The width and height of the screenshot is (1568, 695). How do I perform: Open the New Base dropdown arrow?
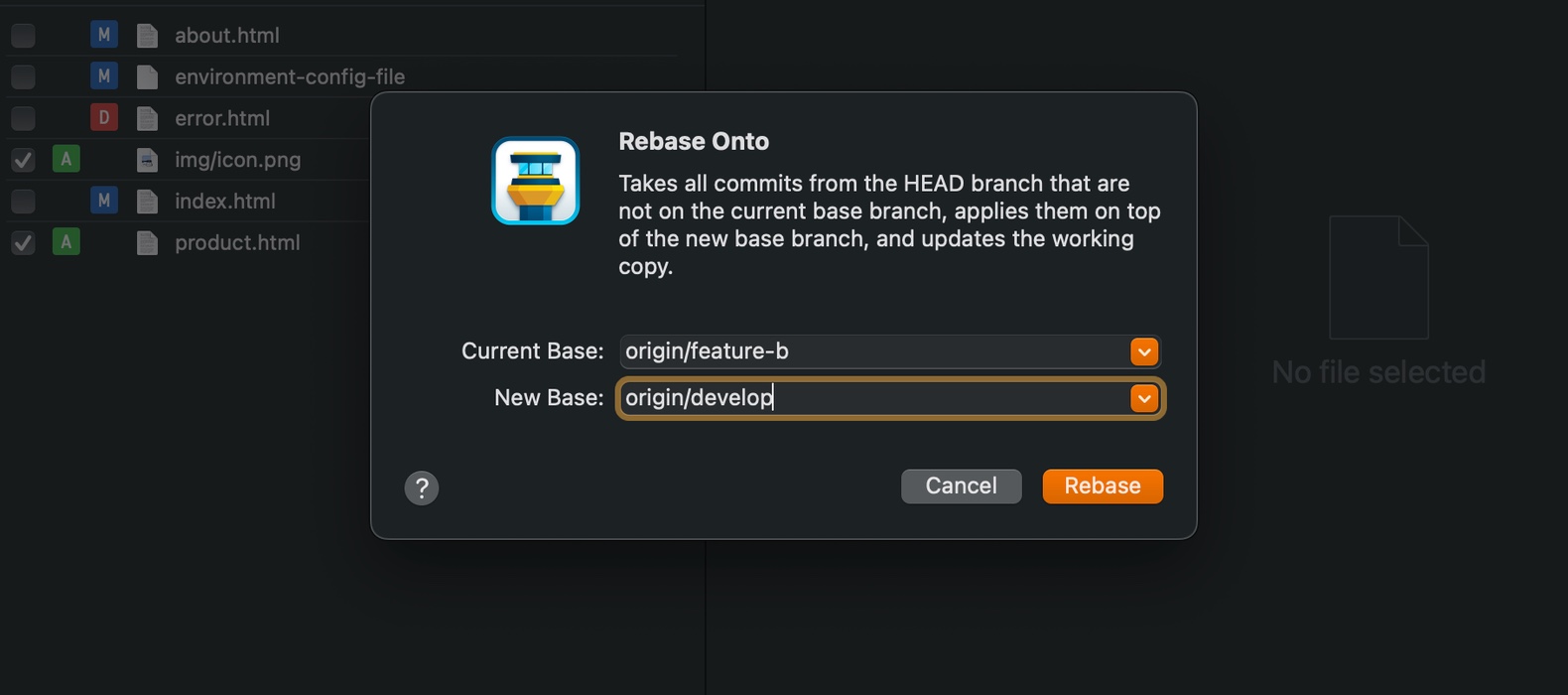pyautogui.click(x=1144, y=398)
